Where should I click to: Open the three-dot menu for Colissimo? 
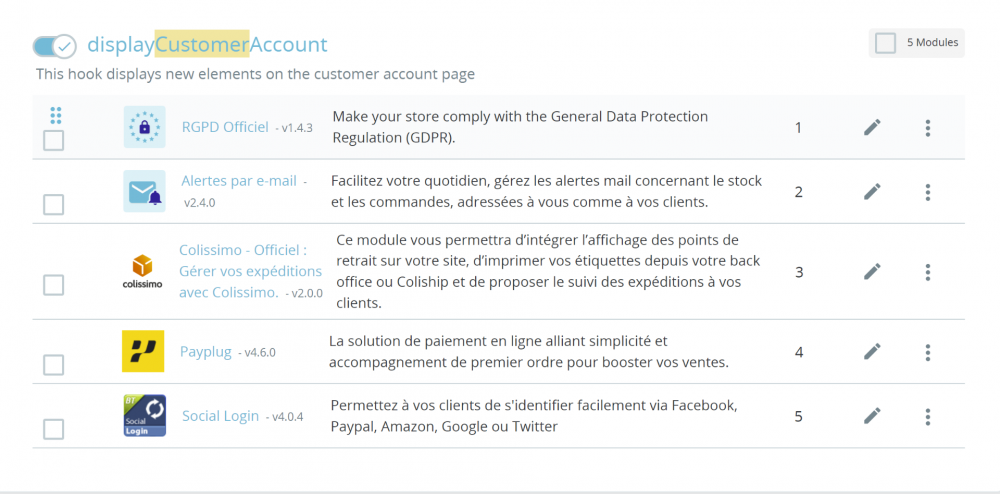coord(928,271)
